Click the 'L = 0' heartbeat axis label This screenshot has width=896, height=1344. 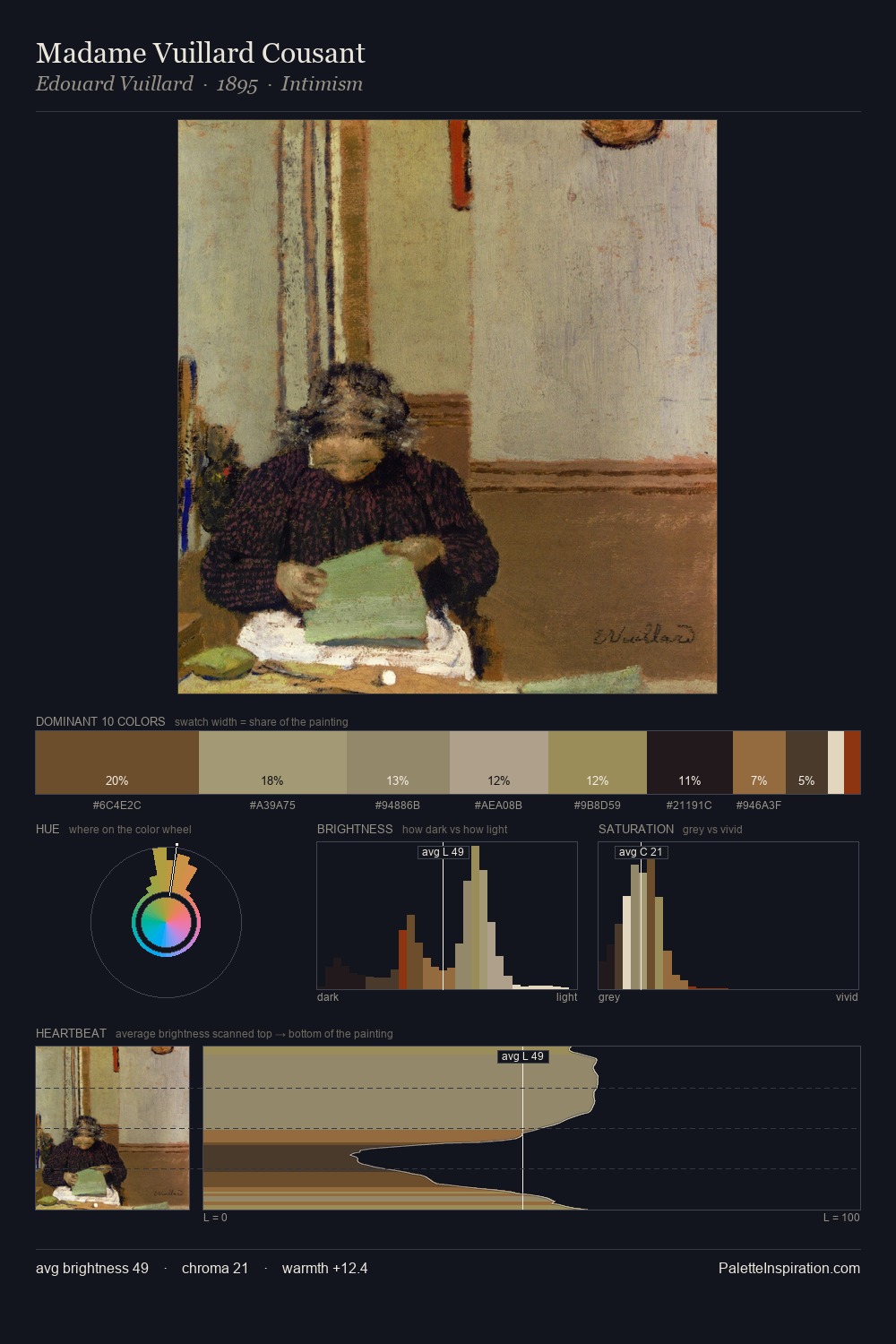click(215, 1218)
